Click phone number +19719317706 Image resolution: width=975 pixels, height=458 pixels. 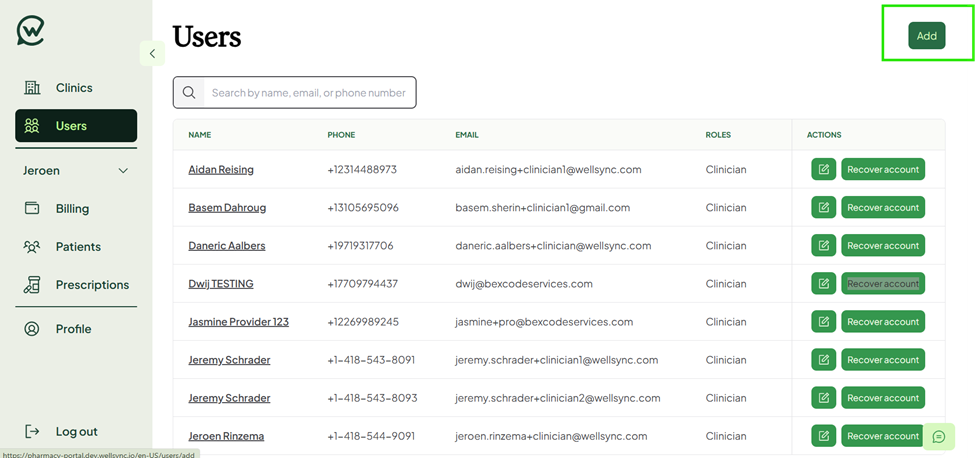pyautogui.click(x=361, y=245)
